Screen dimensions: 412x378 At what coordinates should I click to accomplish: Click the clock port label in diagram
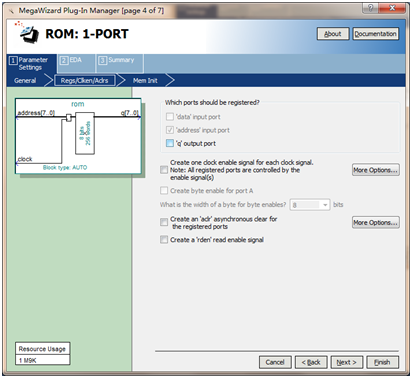(x=25, y=159)
